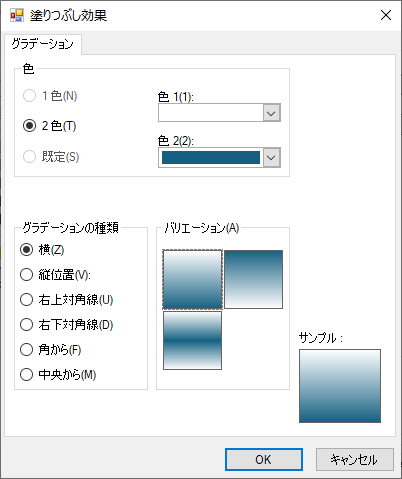Switch to the グラデーション tab
Image resolution: width=402 pixels, height=479 pixels.
point(43,44)
